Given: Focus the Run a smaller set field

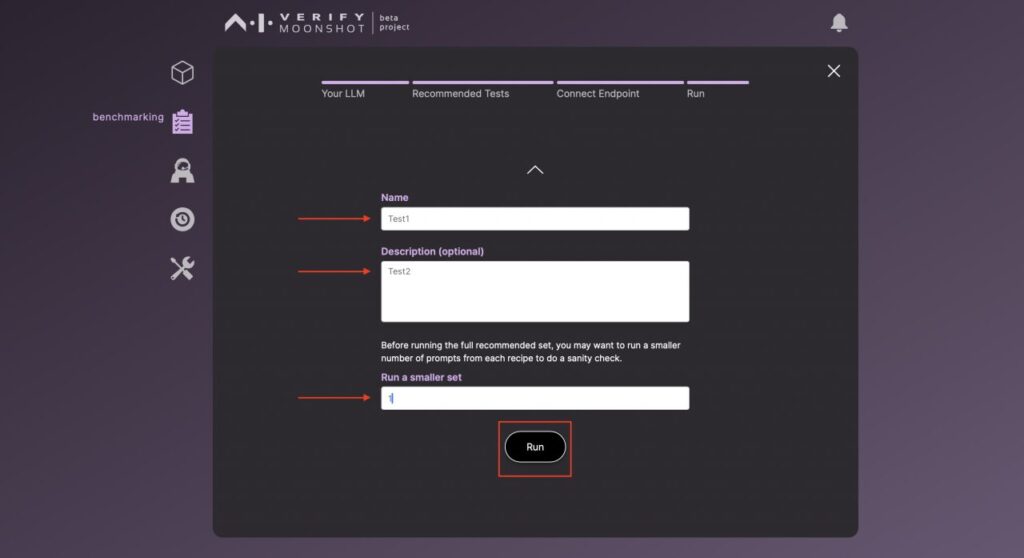Looking at the screenshot, I should click(535, 398).
